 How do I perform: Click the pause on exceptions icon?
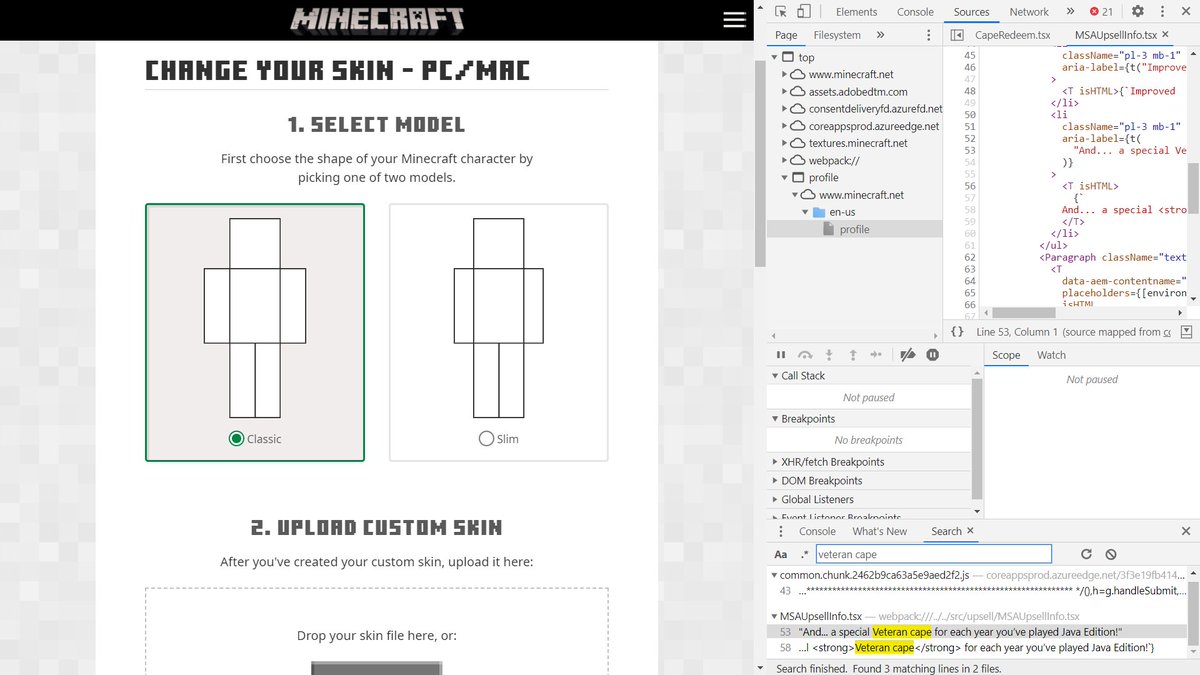[x=932, y=355]
